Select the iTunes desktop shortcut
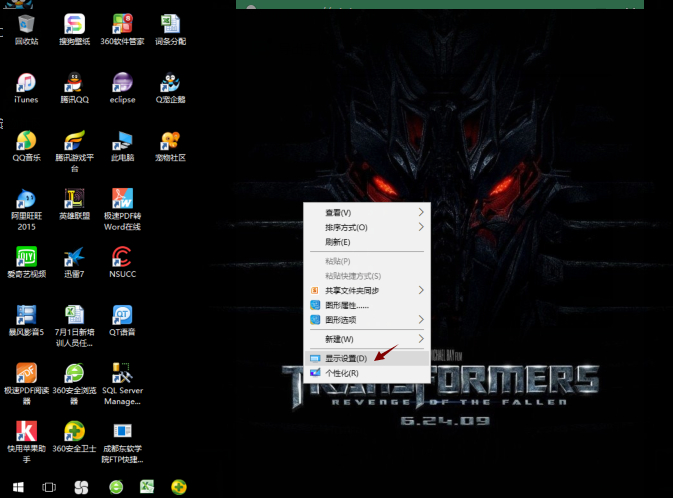 coord(26,88)
